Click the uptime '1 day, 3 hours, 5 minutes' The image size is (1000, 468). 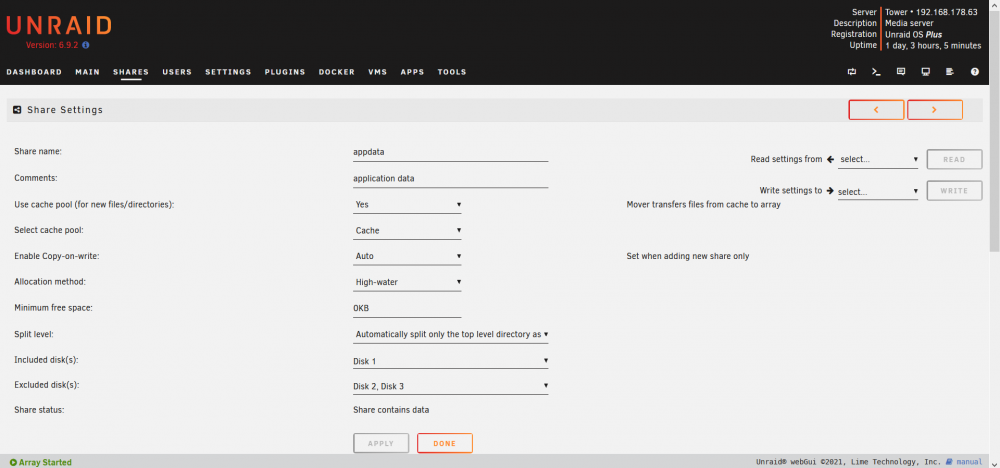click(933, 46)
